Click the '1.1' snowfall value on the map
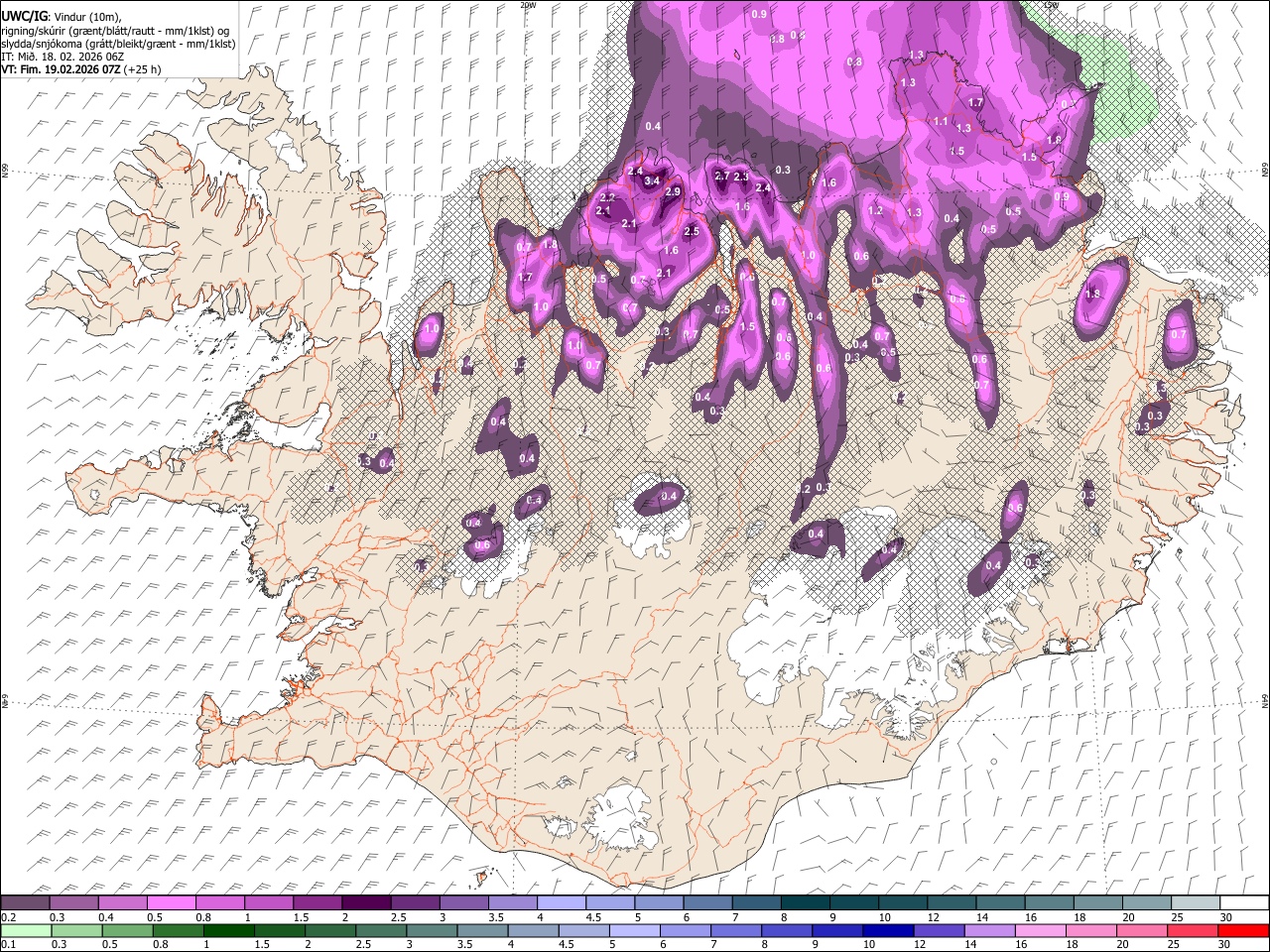This screenshot has width=1270, height=952. click(x=942, y=121)
